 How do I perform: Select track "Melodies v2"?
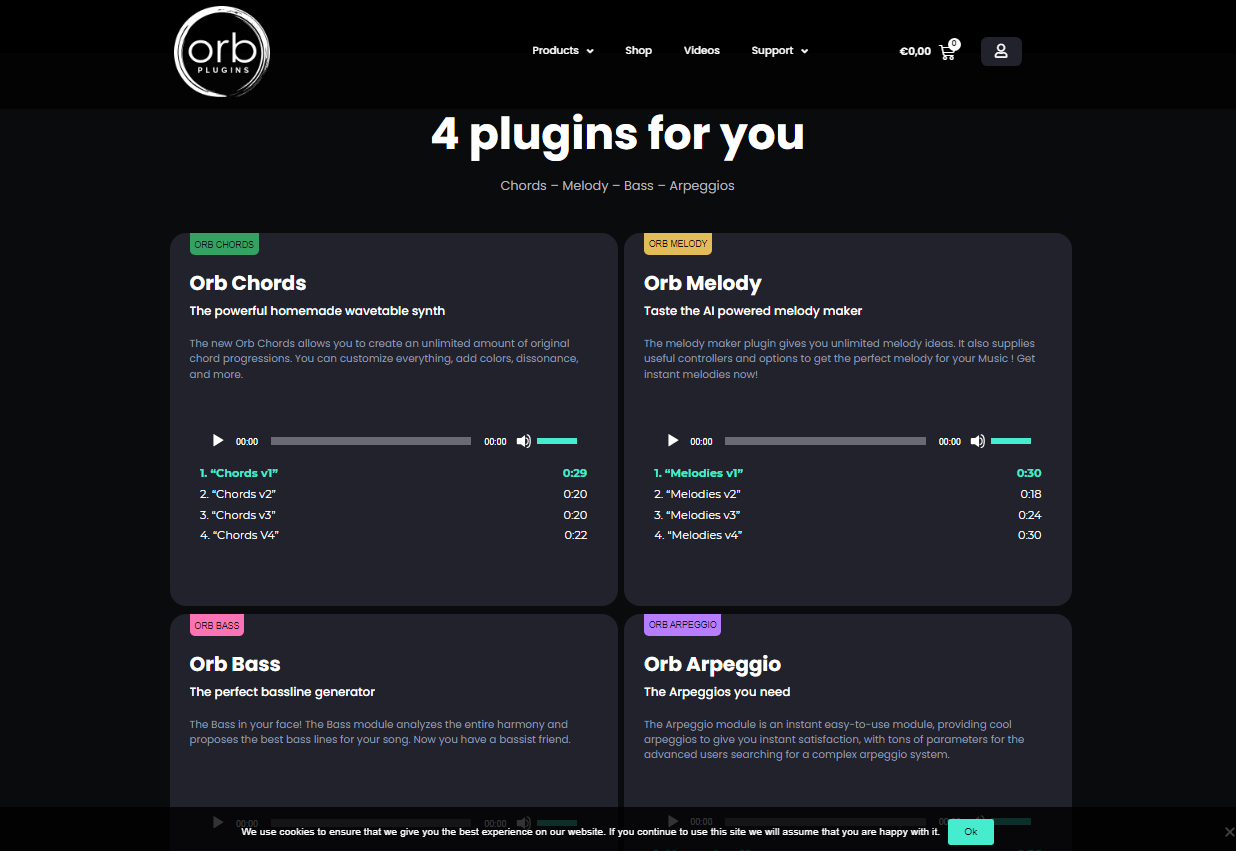[x=697, y=494]
